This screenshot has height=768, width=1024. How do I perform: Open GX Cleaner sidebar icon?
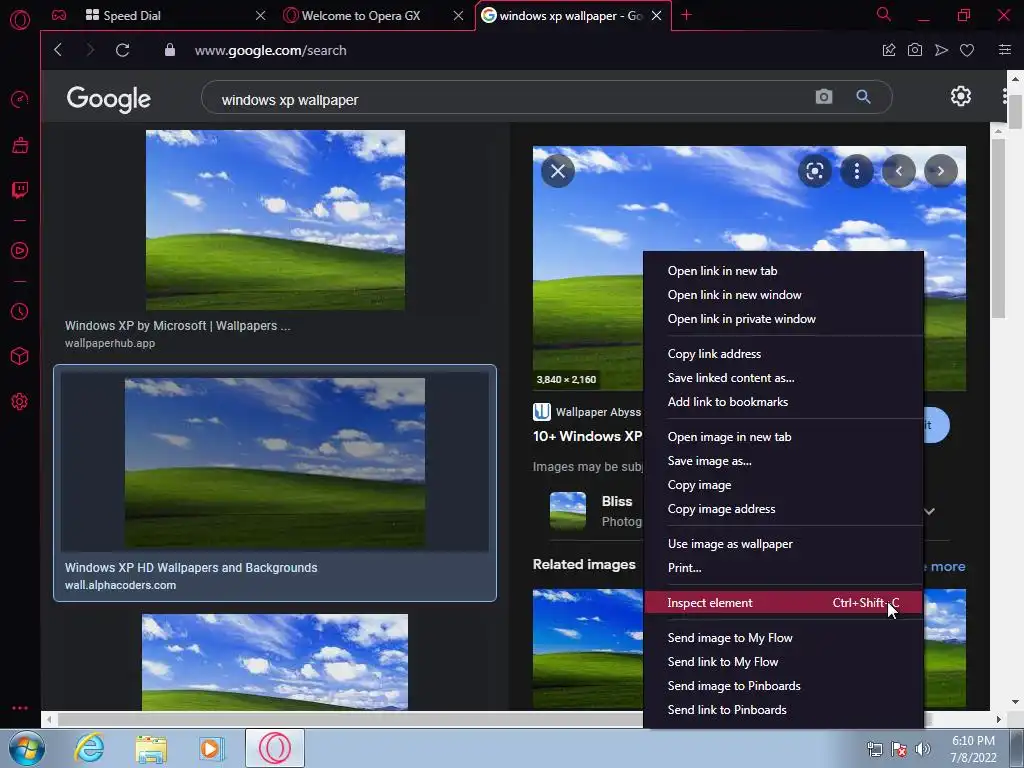tap(20, 145)
